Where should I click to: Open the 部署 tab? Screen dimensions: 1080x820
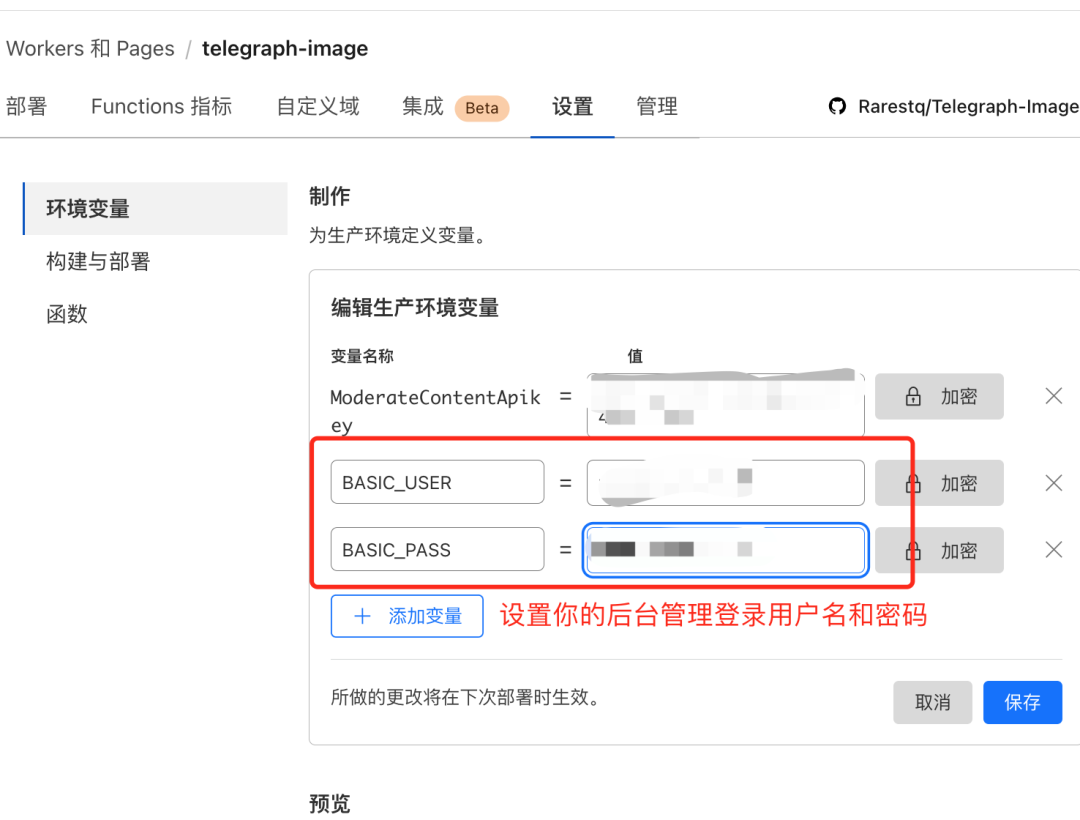click(x=26, y=107)
